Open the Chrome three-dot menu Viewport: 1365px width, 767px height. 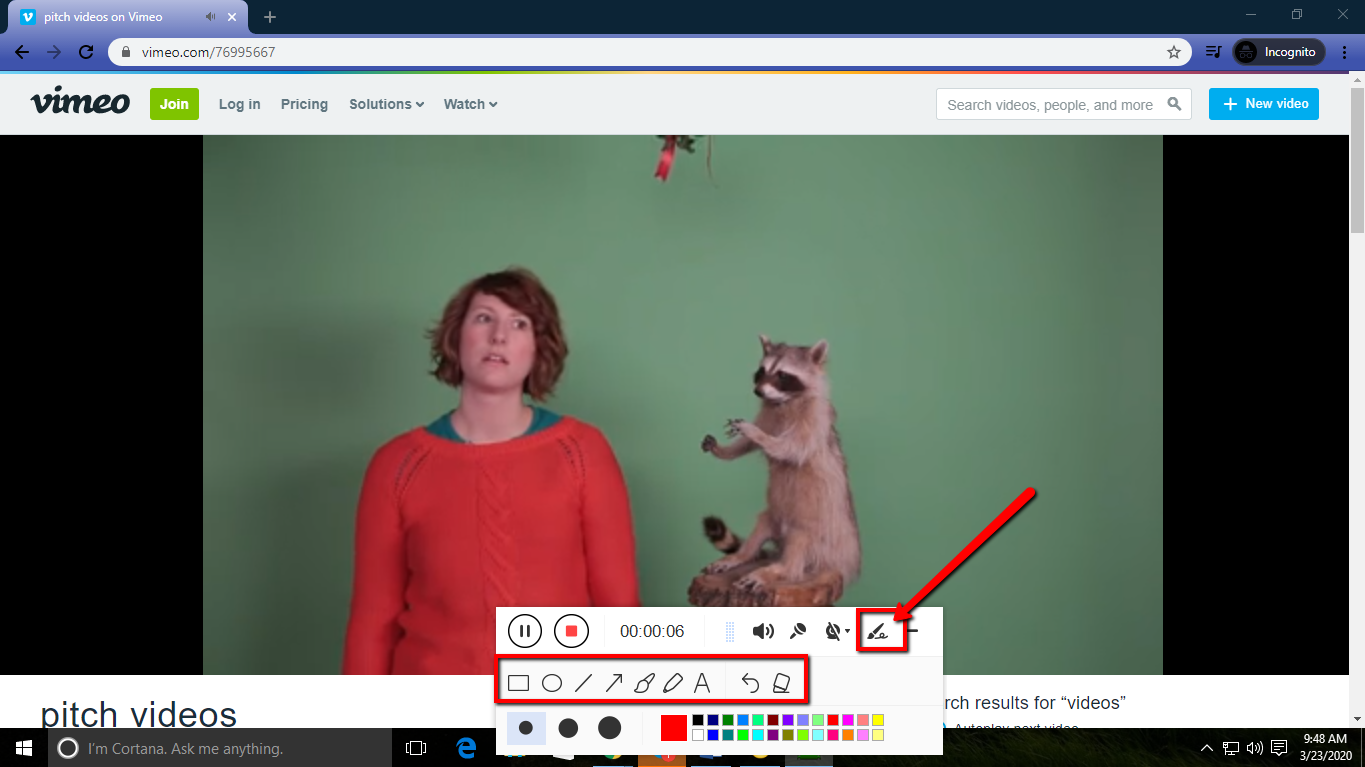coord(1345,52)
